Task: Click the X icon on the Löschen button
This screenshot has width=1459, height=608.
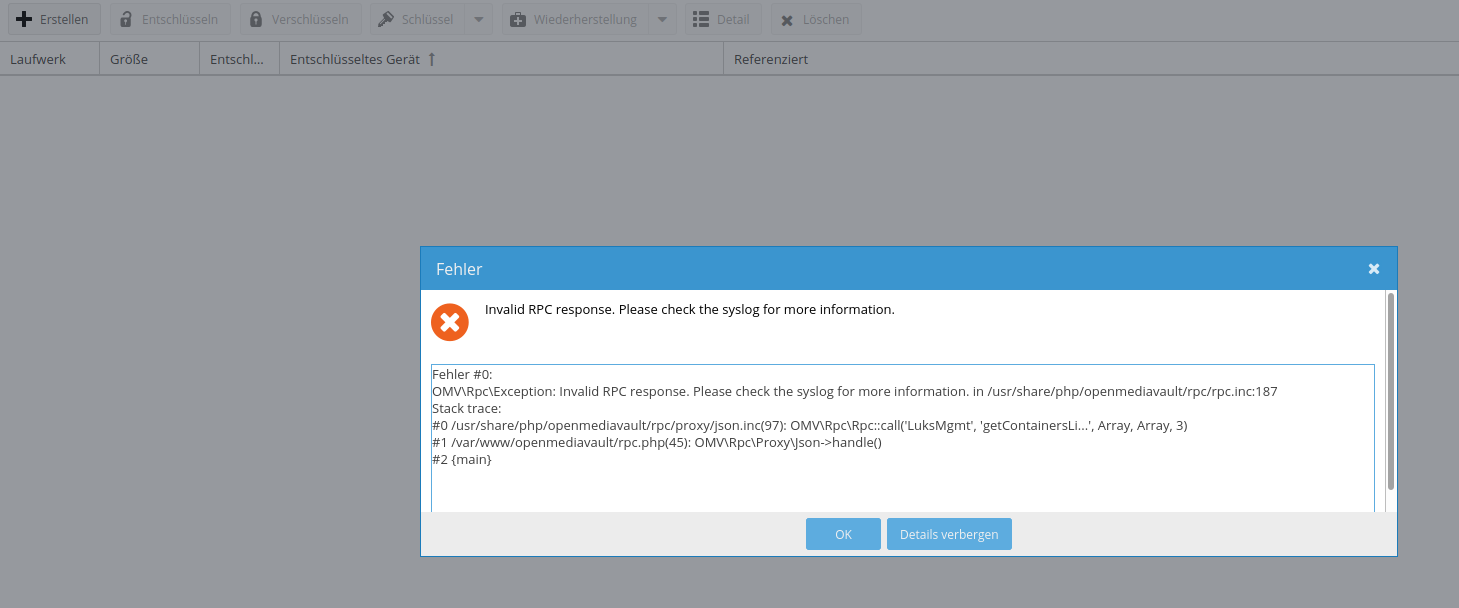Action: (x=786, y=18)
